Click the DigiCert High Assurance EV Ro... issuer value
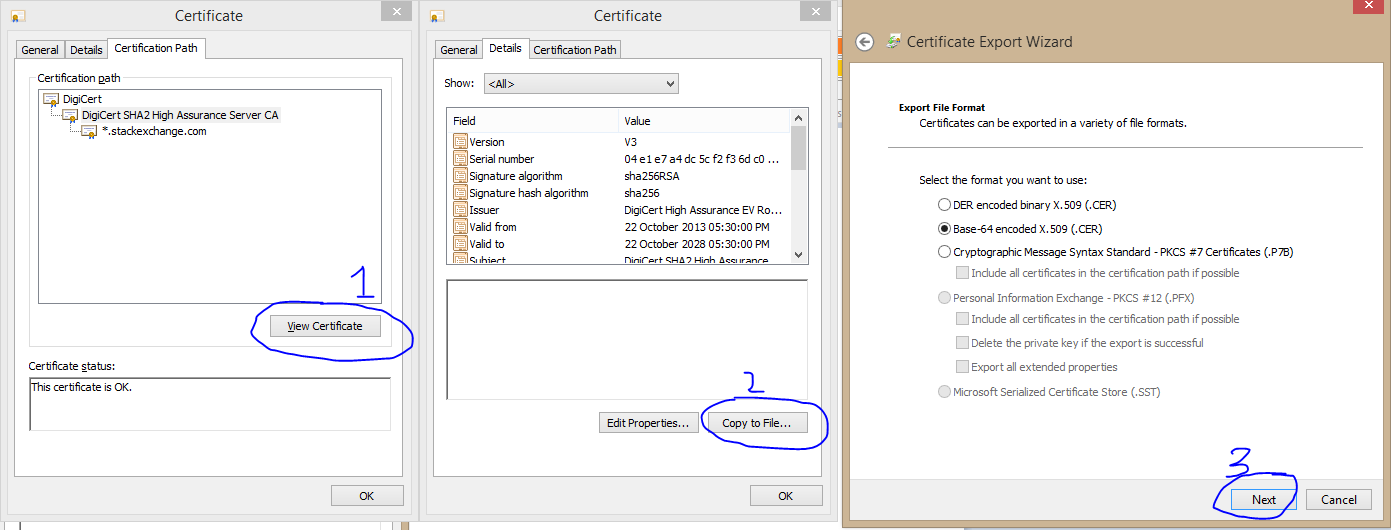Screen dimensions: 1391x530 coord(703,210)
